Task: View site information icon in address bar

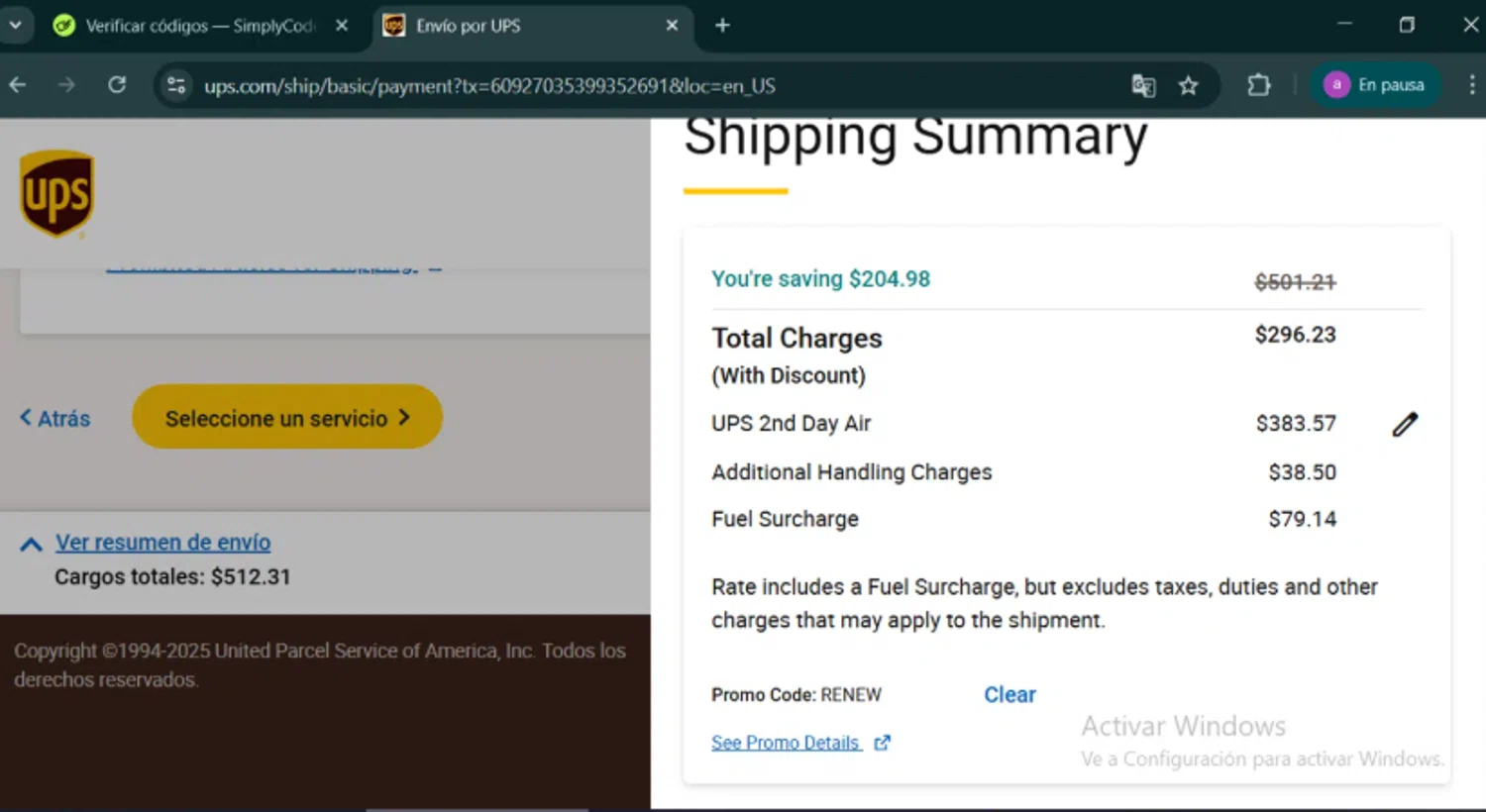Action: [176, 85]
